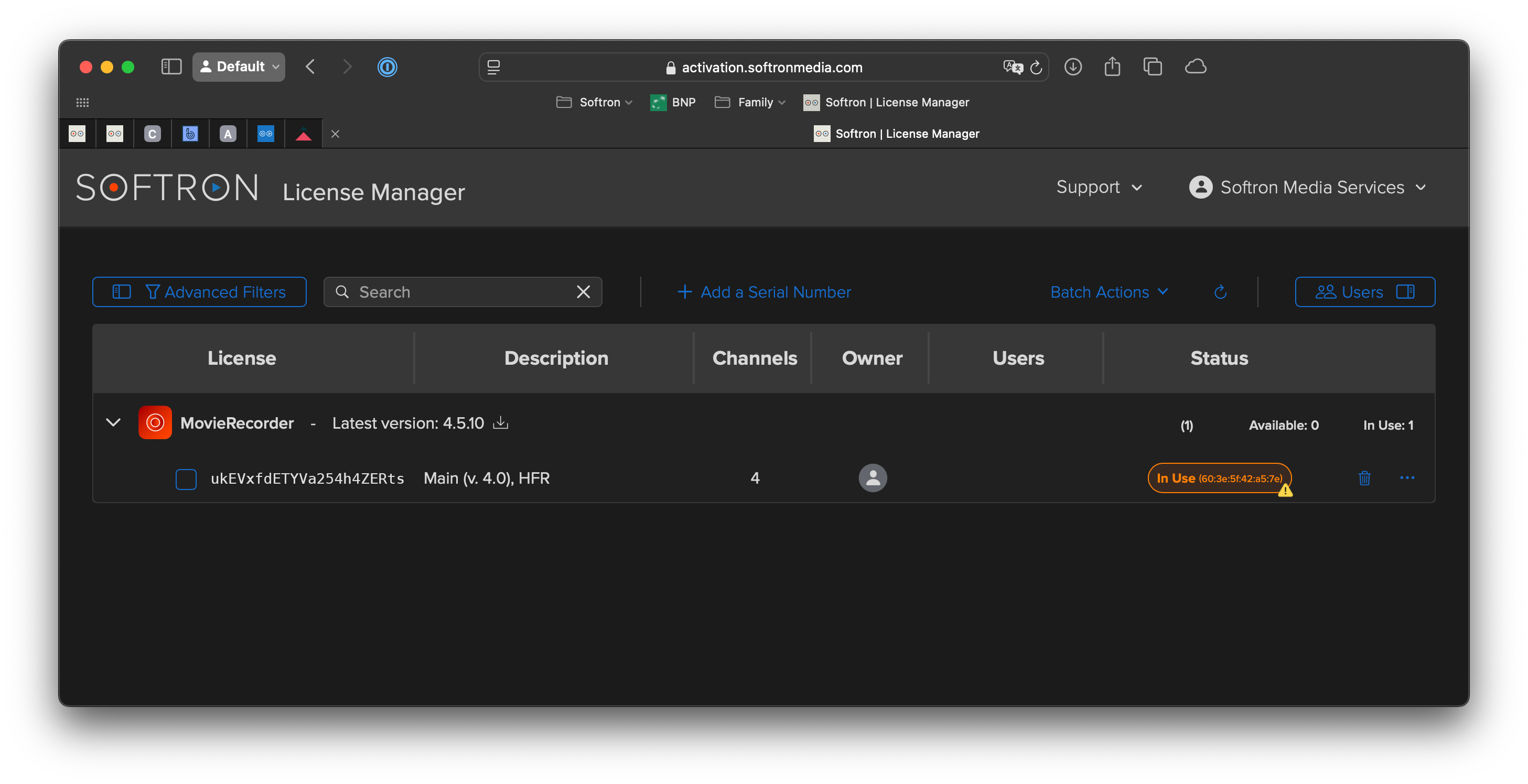
Task: Click the Main (v. 4.0), HFR description
Action: (x=487, y=478)
